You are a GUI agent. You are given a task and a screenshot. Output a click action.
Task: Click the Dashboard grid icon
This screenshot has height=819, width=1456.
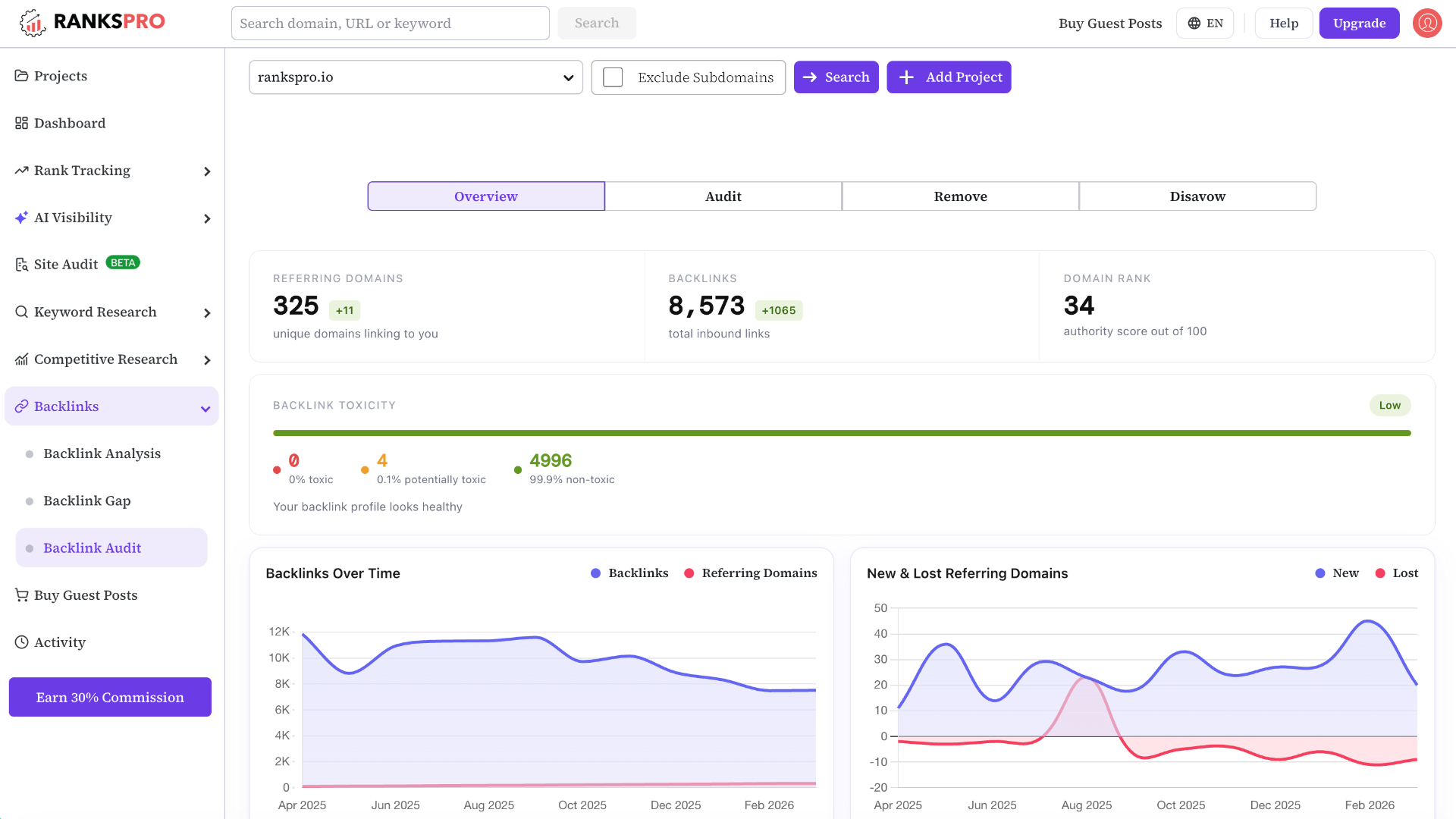coord(21,123)
